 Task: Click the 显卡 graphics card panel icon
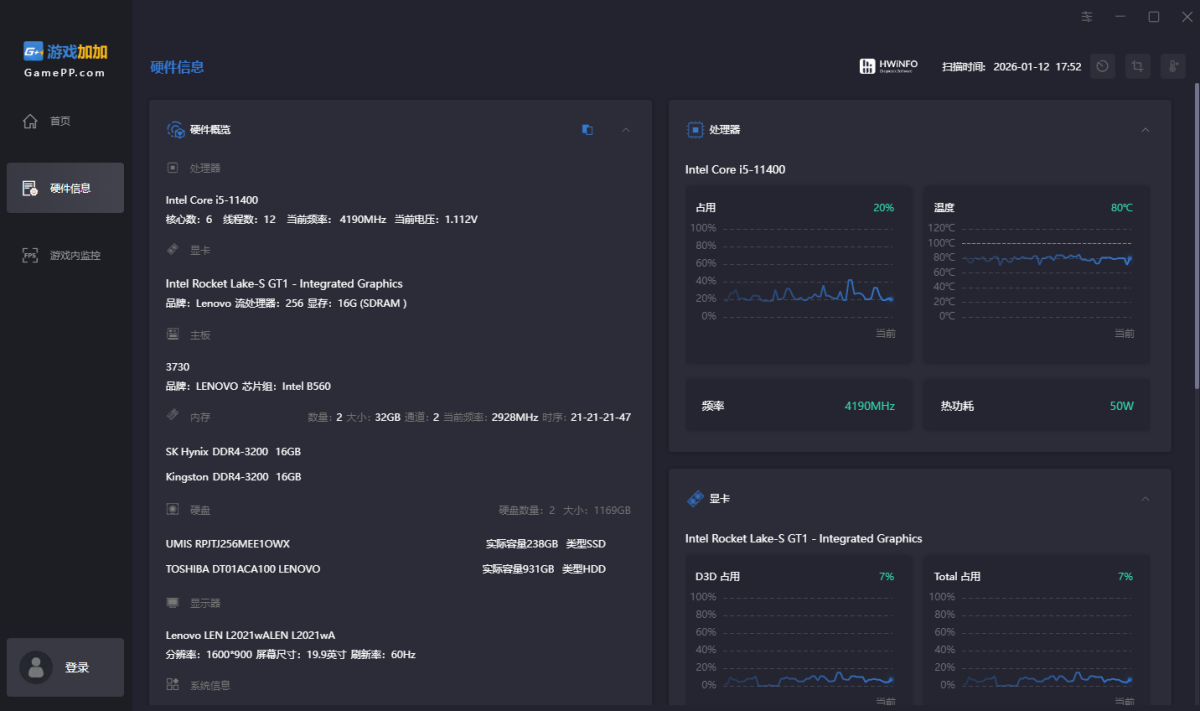coord(694,498)
